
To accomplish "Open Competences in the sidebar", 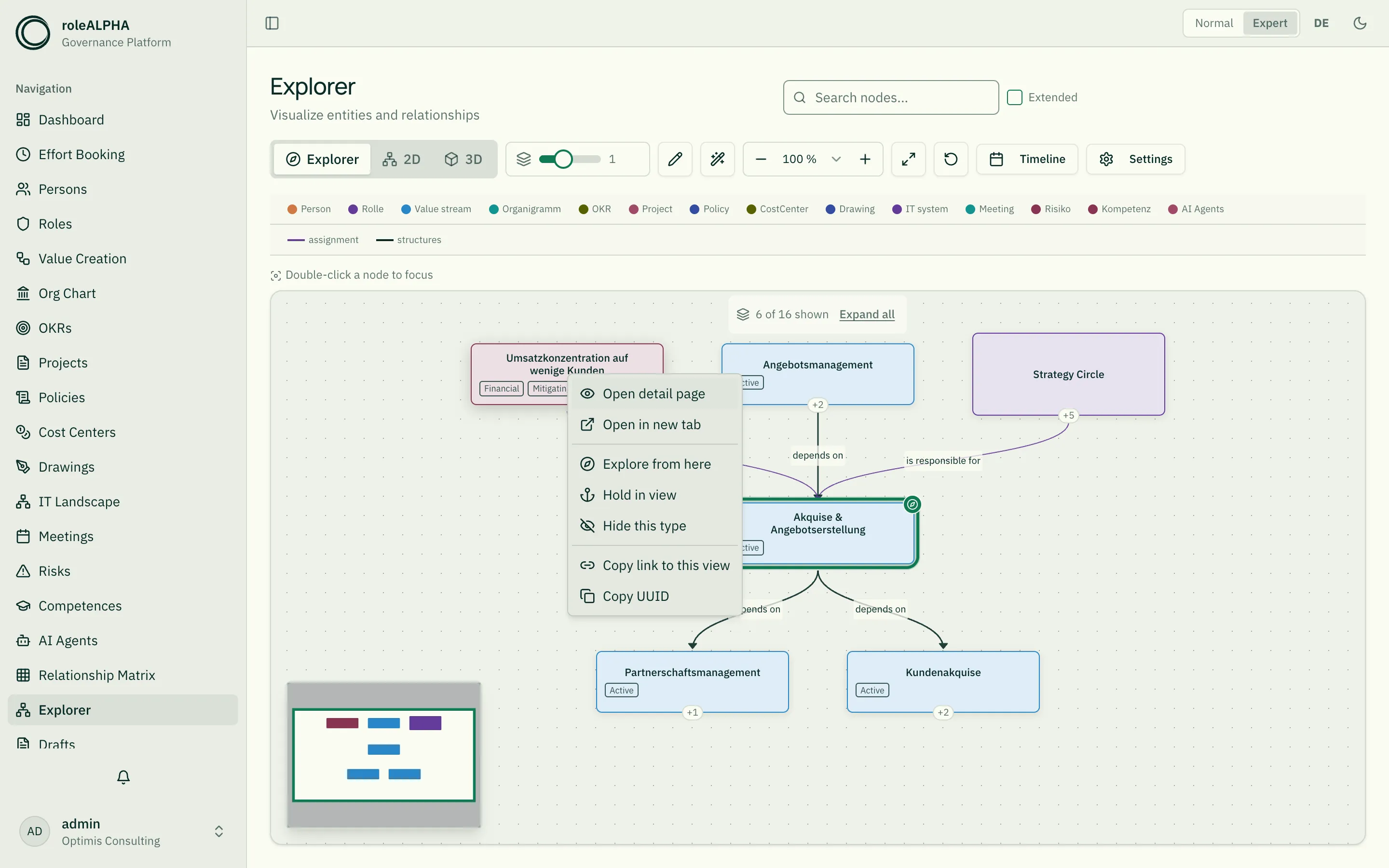I will (x=123, y=606).
